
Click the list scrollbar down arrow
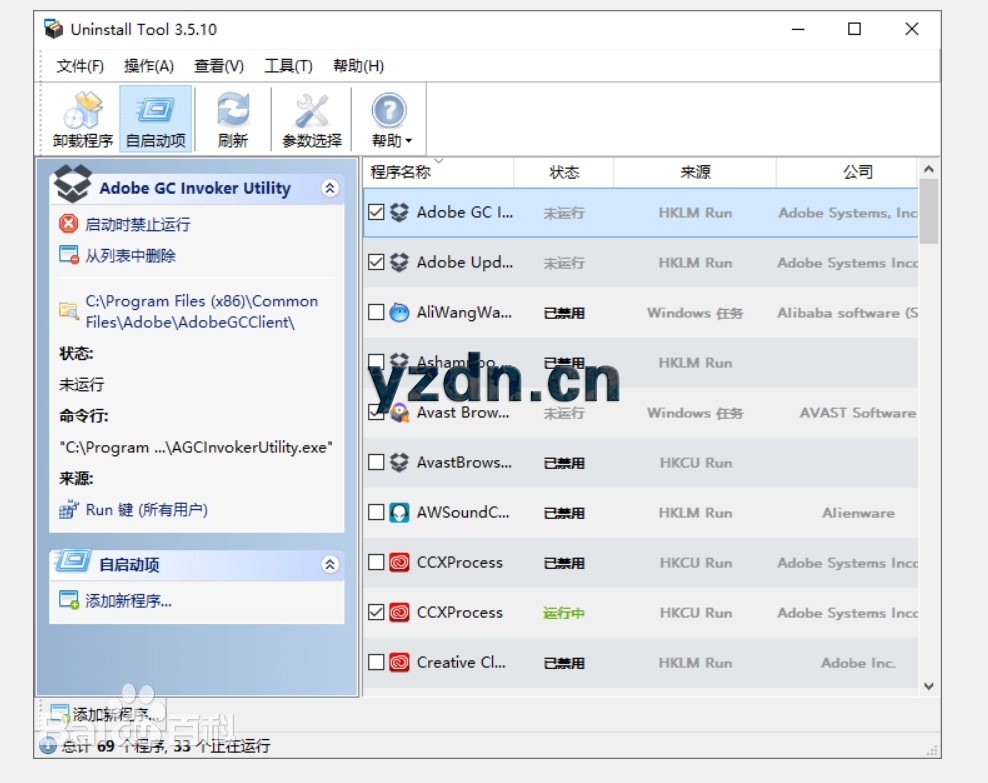929,686
